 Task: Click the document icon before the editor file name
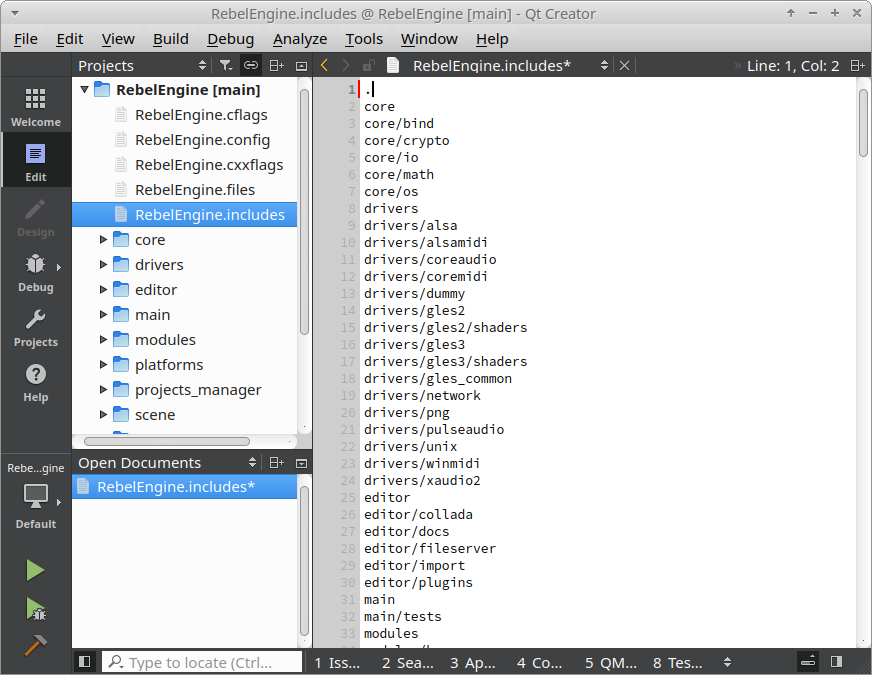click(393, 66)
